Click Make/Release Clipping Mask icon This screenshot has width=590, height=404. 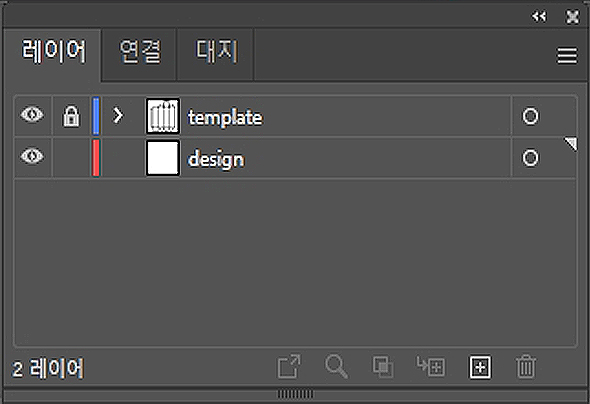tap(383, 367)
